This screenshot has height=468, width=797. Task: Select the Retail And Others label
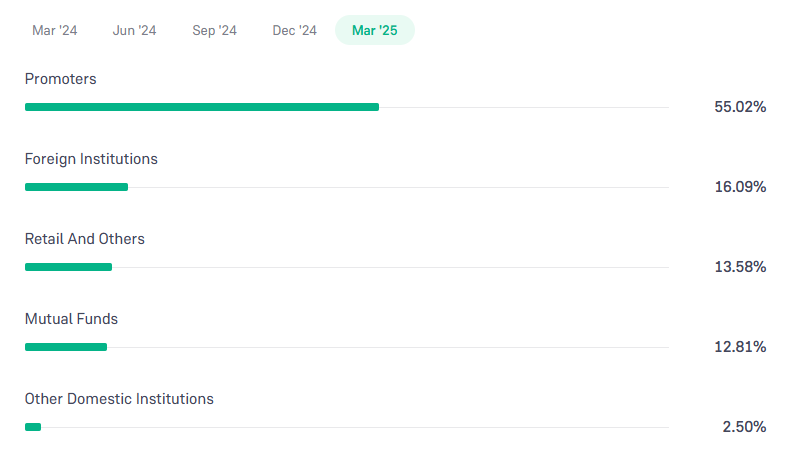(x=85, y=239)
